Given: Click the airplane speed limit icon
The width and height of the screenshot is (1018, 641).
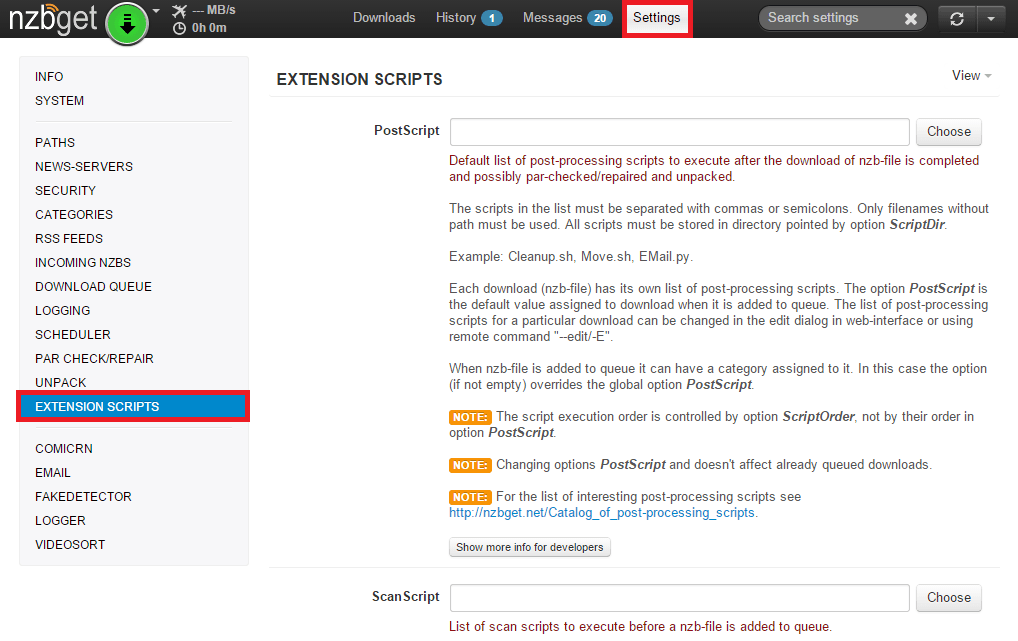Looking at the screenshot, I should click(x=180, y=11).
